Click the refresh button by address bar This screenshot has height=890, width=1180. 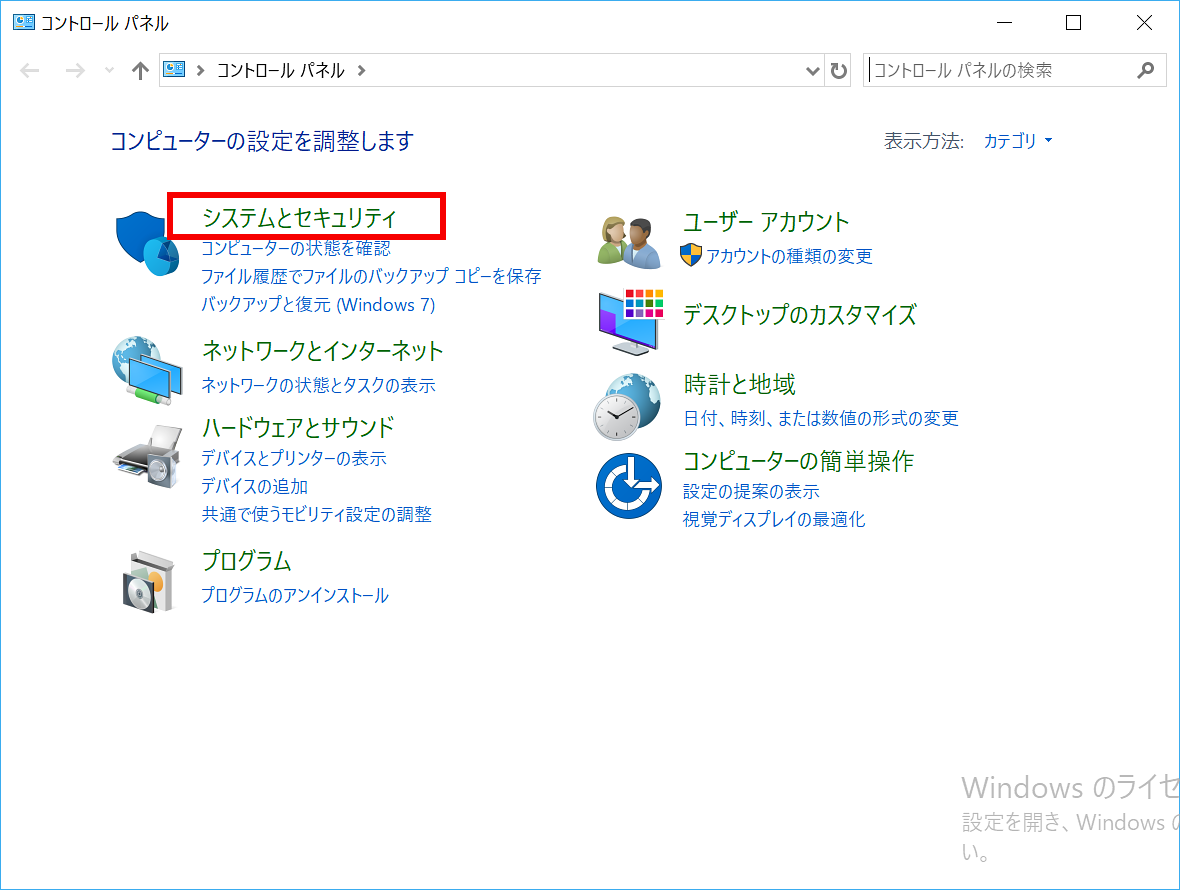click(838, 71)
